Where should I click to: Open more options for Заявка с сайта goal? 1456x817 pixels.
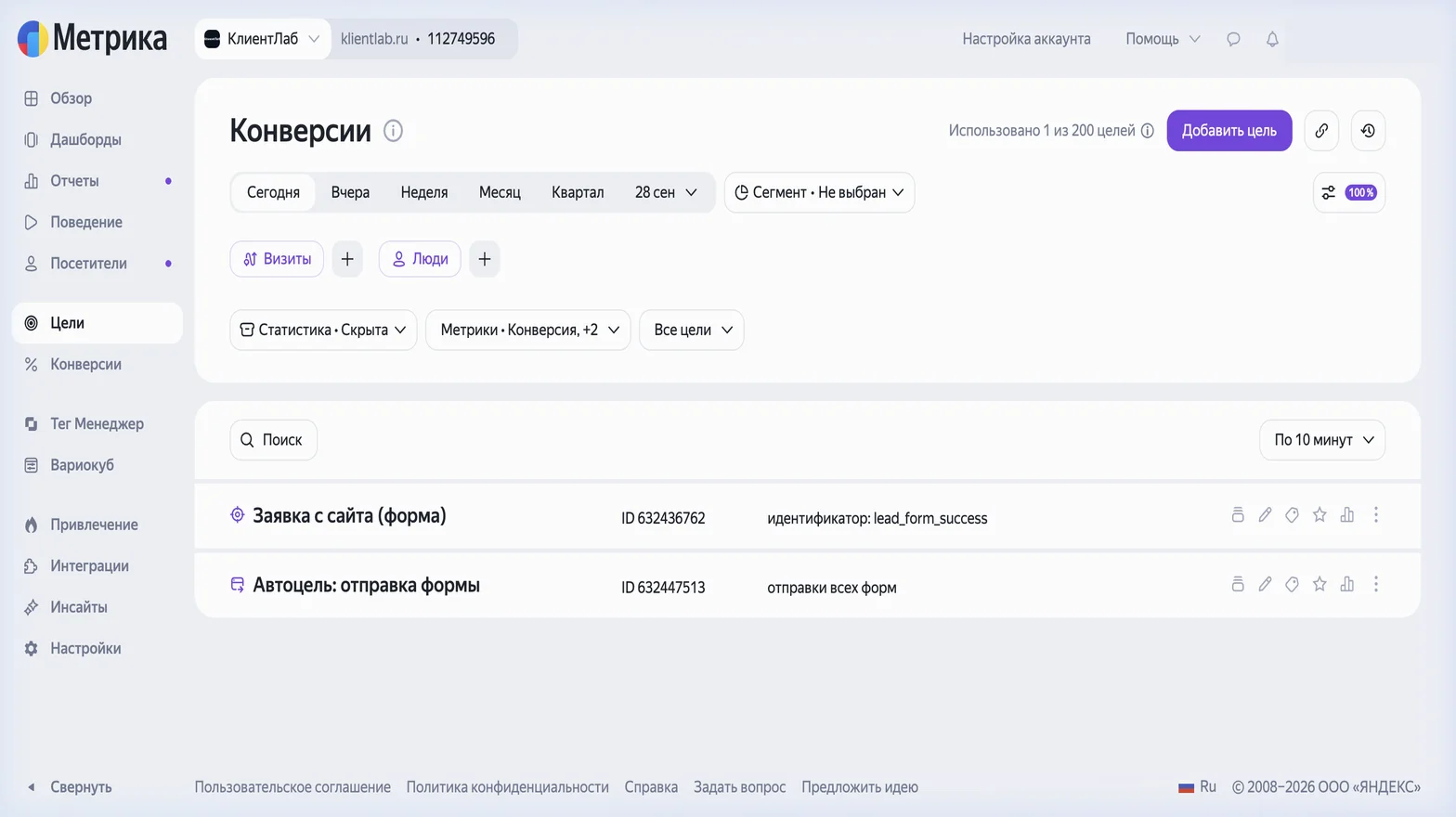tap(1376, 515)
